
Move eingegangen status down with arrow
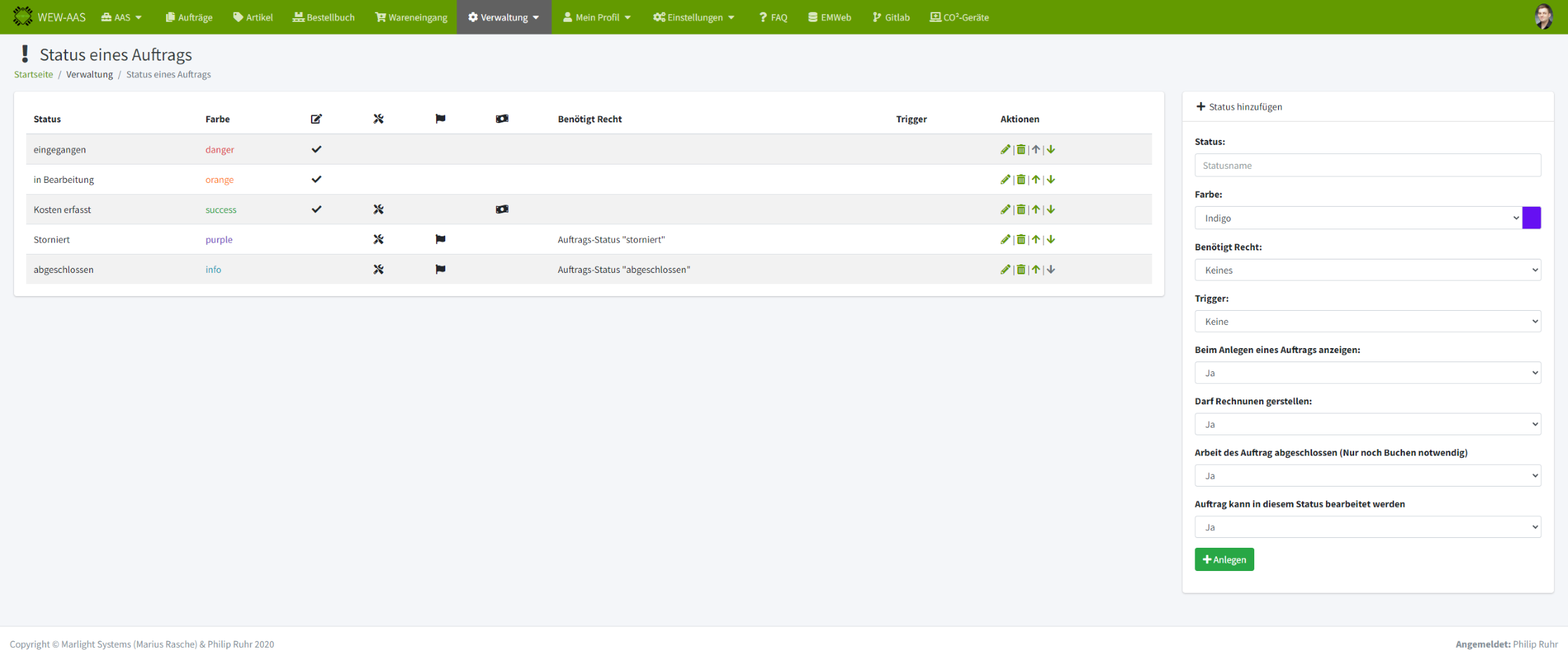click(1051, 149)
